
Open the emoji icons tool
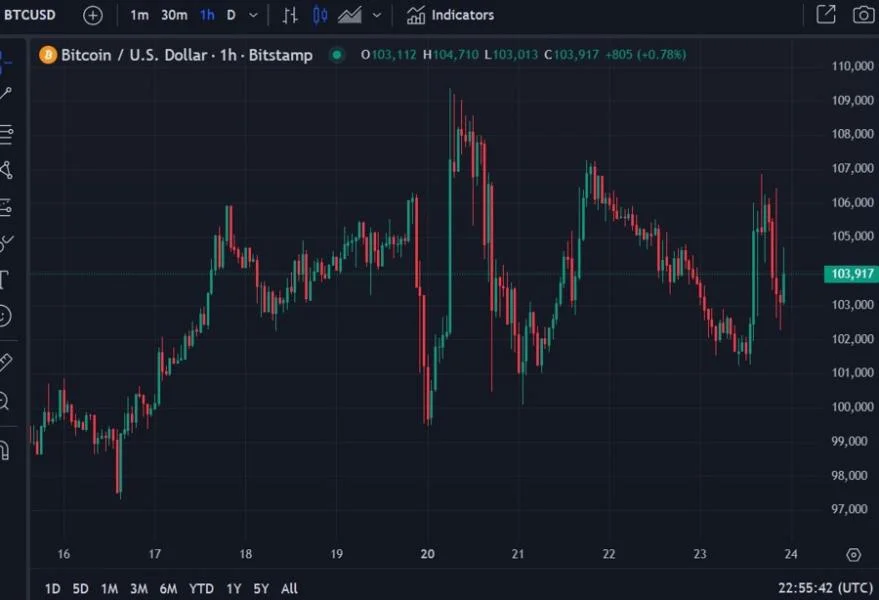4,316
